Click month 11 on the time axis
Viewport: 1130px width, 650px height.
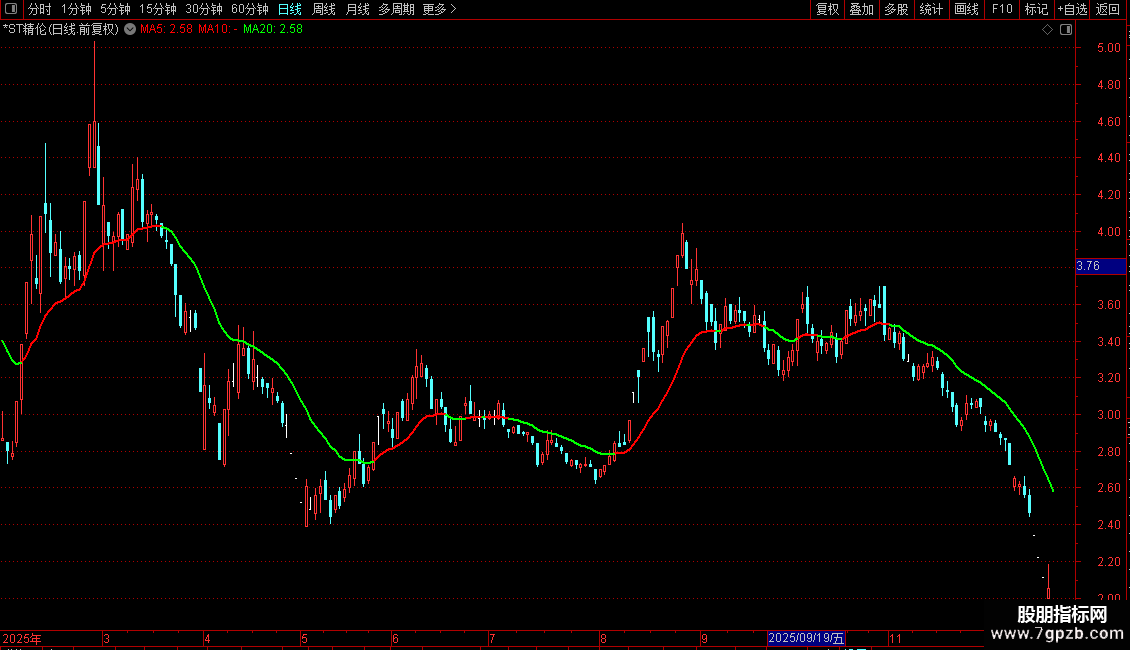tap(895, 638)
